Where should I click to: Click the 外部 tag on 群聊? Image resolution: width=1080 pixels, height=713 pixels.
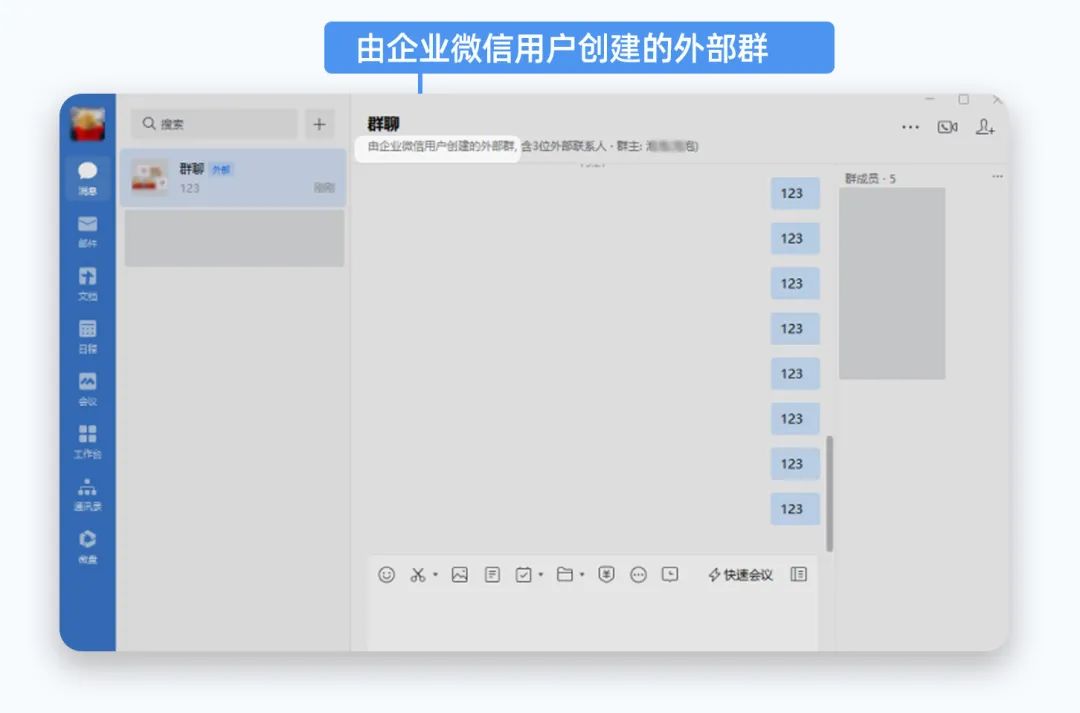[220, 169]
